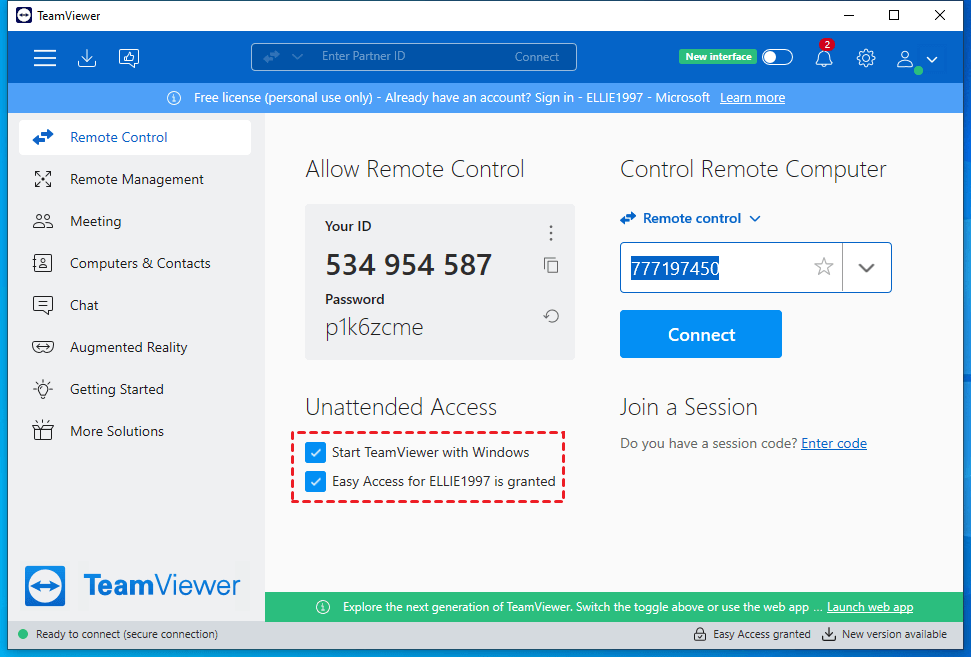Click the Enter code link
This screenshot has width=971, height=657.
coord(834,443)
